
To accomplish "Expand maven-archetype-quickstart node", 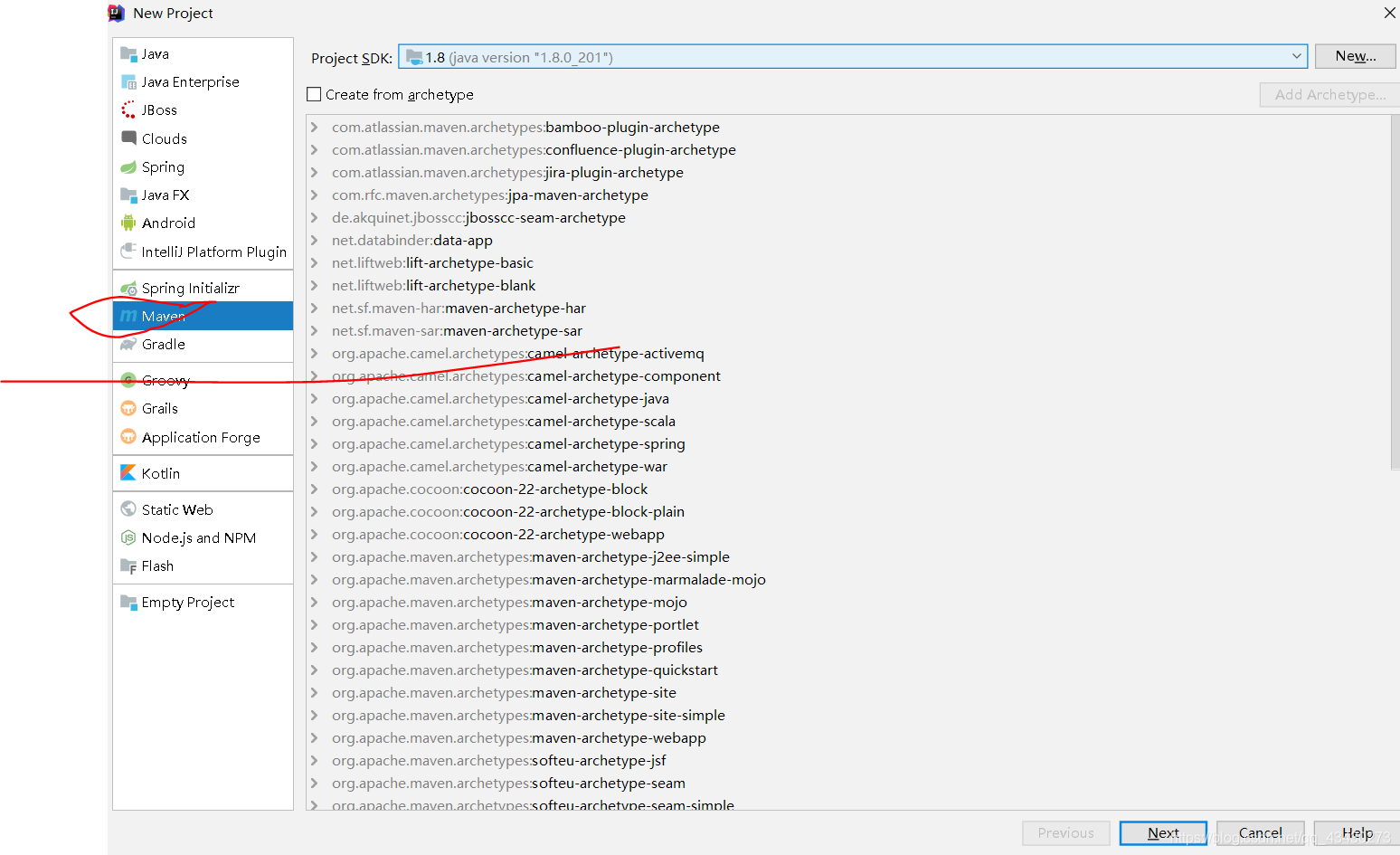I will tap(315, 670).
